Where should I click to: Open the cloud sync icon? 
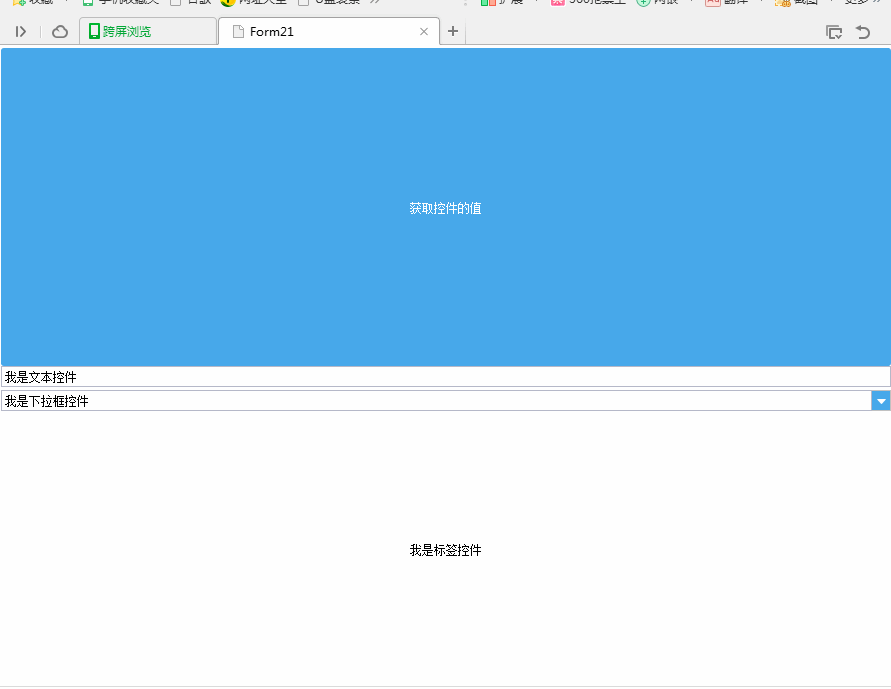(60, 32)
